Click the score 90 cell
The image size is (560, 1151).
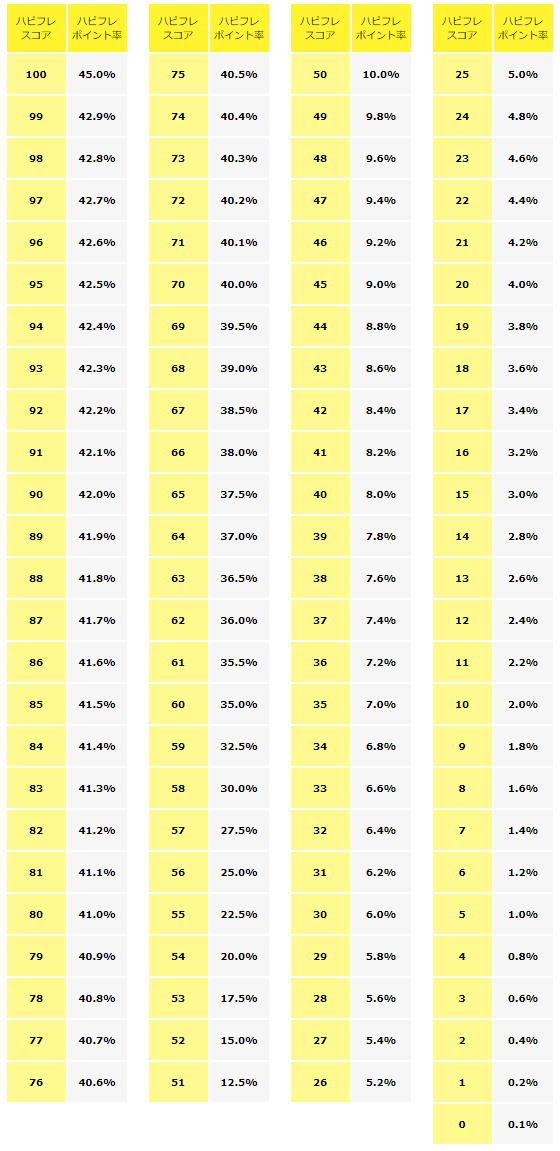[x=36, y=494]
